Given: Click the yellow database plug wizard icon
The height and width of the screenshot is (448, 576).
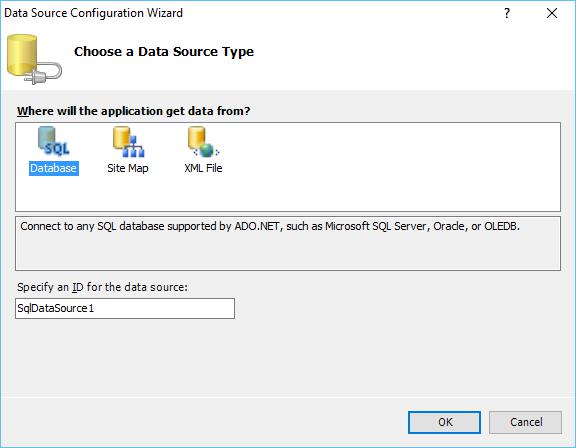Looking at the screenshot, I should (34, 59).
